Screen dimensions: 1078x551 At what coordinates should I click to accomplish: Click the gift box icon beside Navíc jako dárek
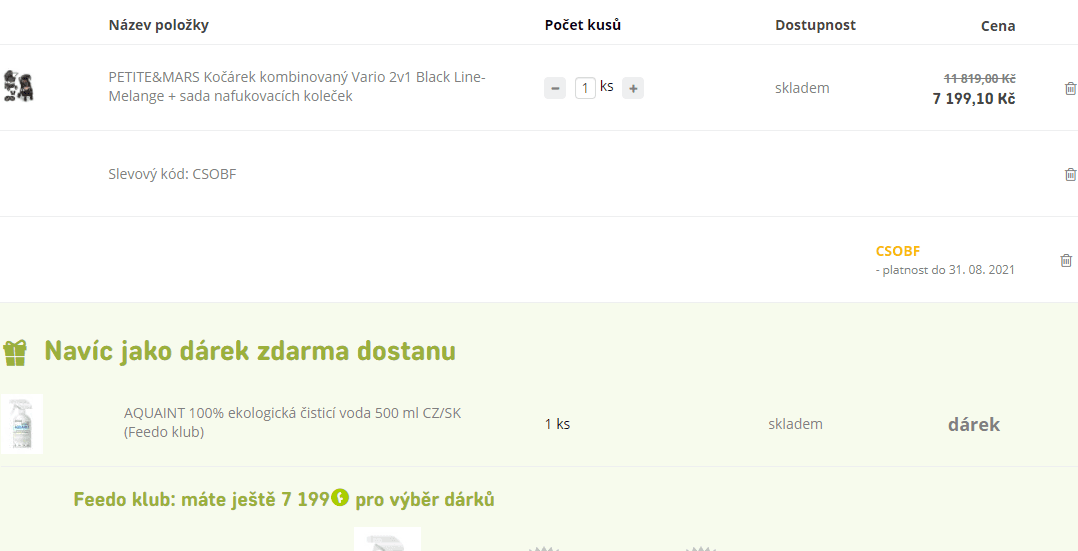point(15,352)
